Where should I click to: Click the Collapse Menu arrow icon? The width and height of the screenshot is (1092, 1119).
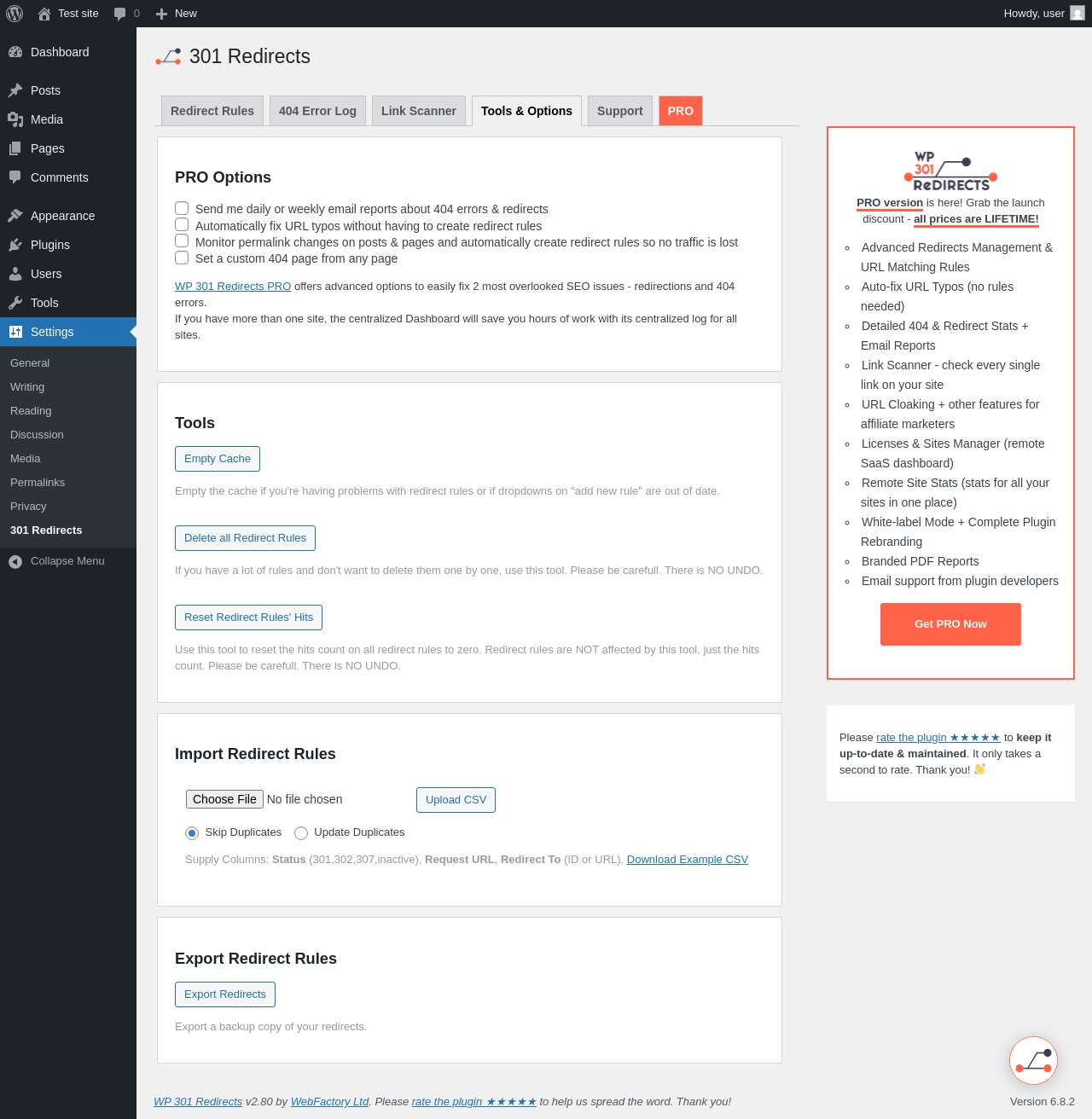pyautogui.click(x=15, y=561)
